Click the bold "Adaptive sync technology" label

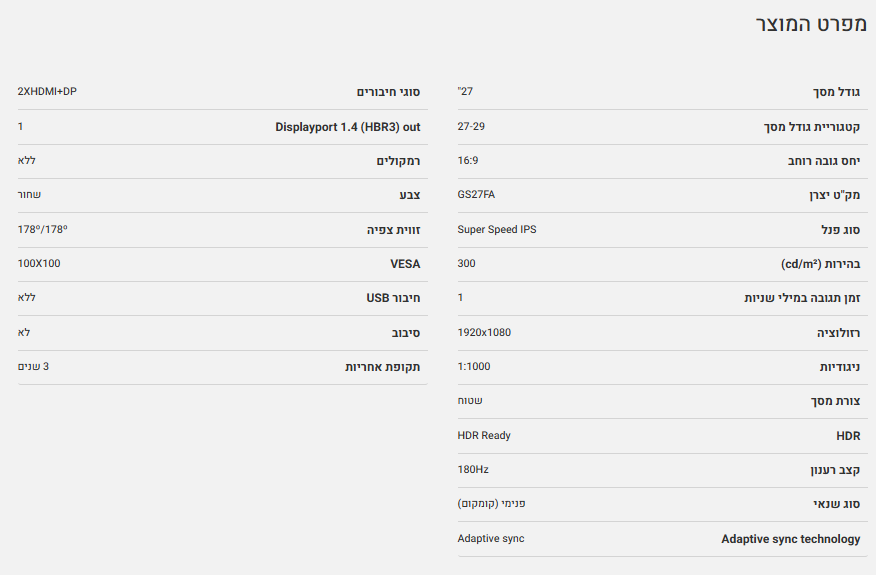click(790, 539)
